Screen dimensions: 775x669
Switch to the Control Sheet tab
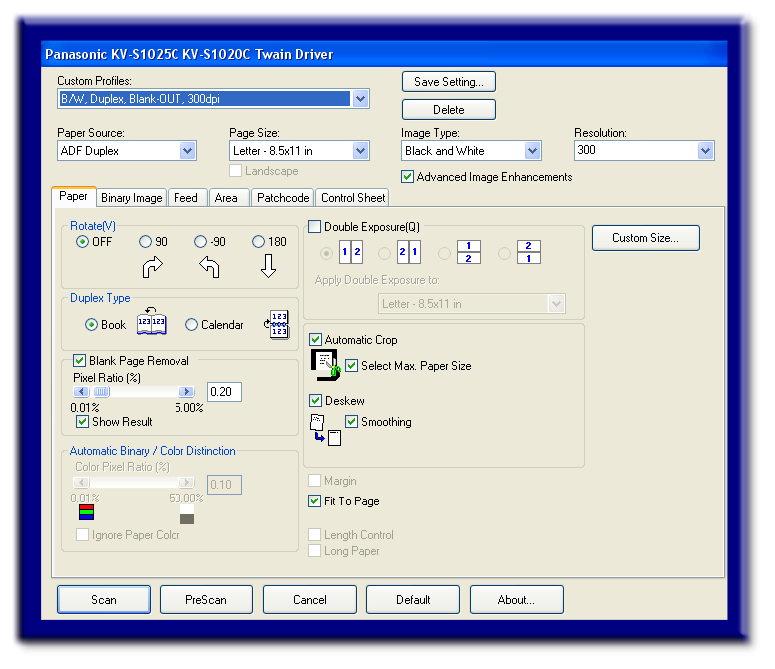pyautogui.click(x=353, y=198)
